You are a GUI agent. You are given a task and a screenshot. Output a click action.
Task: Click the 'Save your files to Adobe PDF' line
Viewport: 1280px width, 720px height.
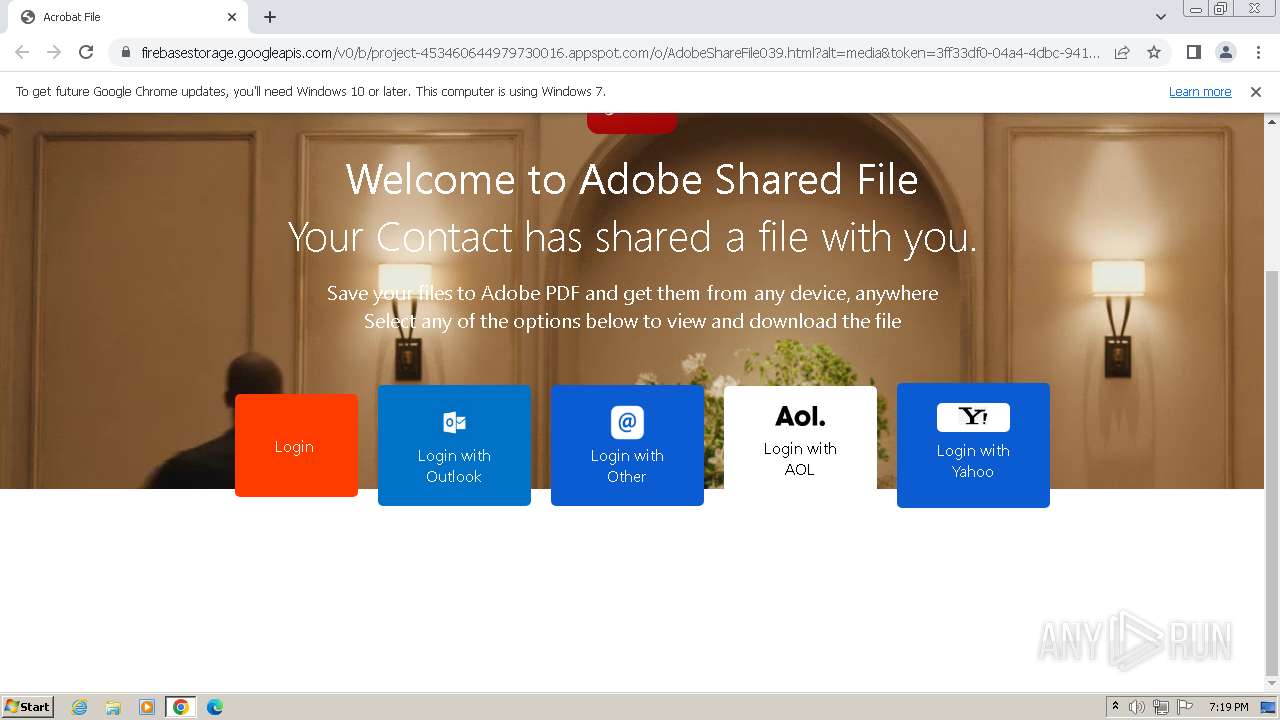(632, 293)
